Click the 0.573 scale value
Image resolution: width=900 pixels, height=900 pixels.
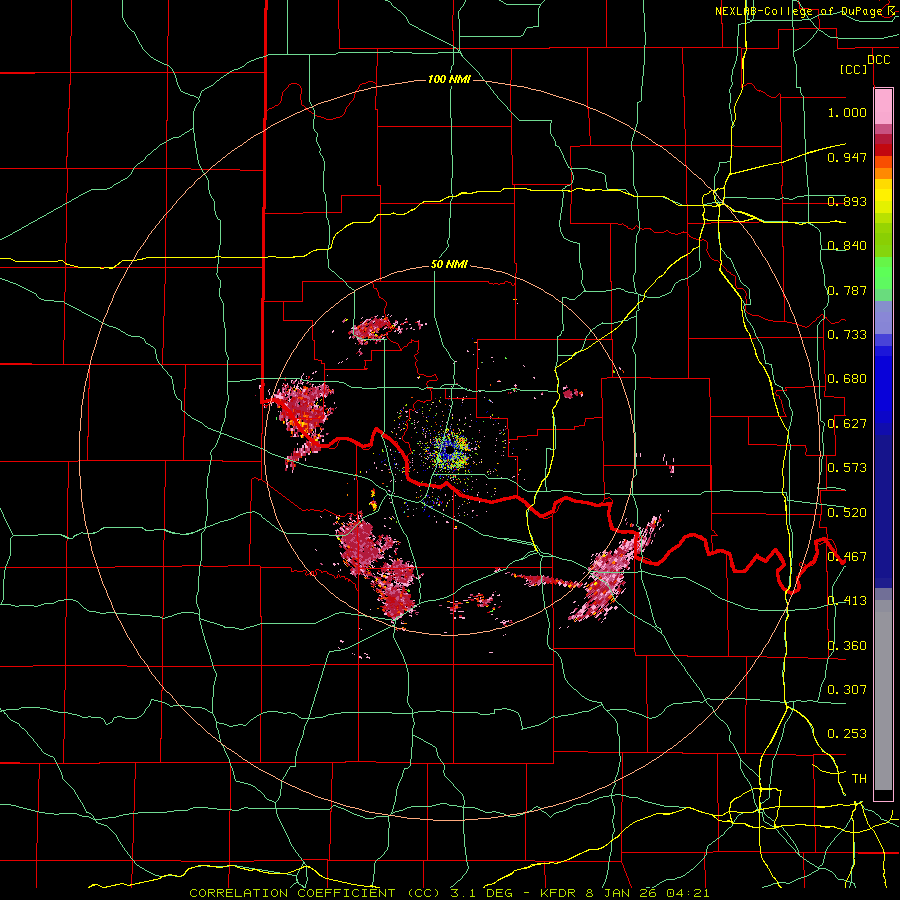click(x=847, y=468)
